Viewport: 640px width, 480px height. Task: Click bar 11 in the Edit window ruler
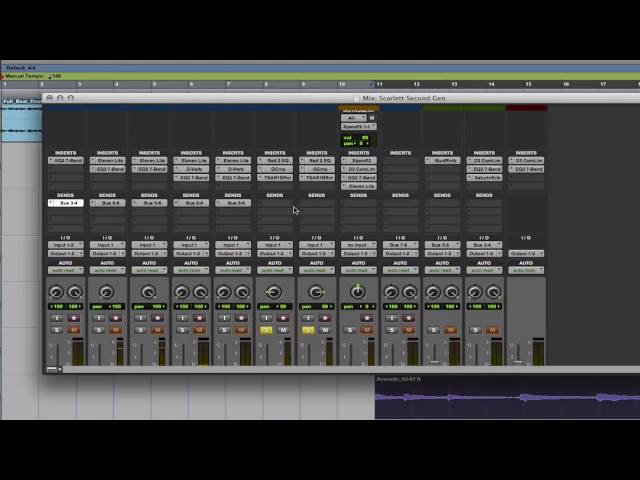pyautogui.click(x=379, y=84)
